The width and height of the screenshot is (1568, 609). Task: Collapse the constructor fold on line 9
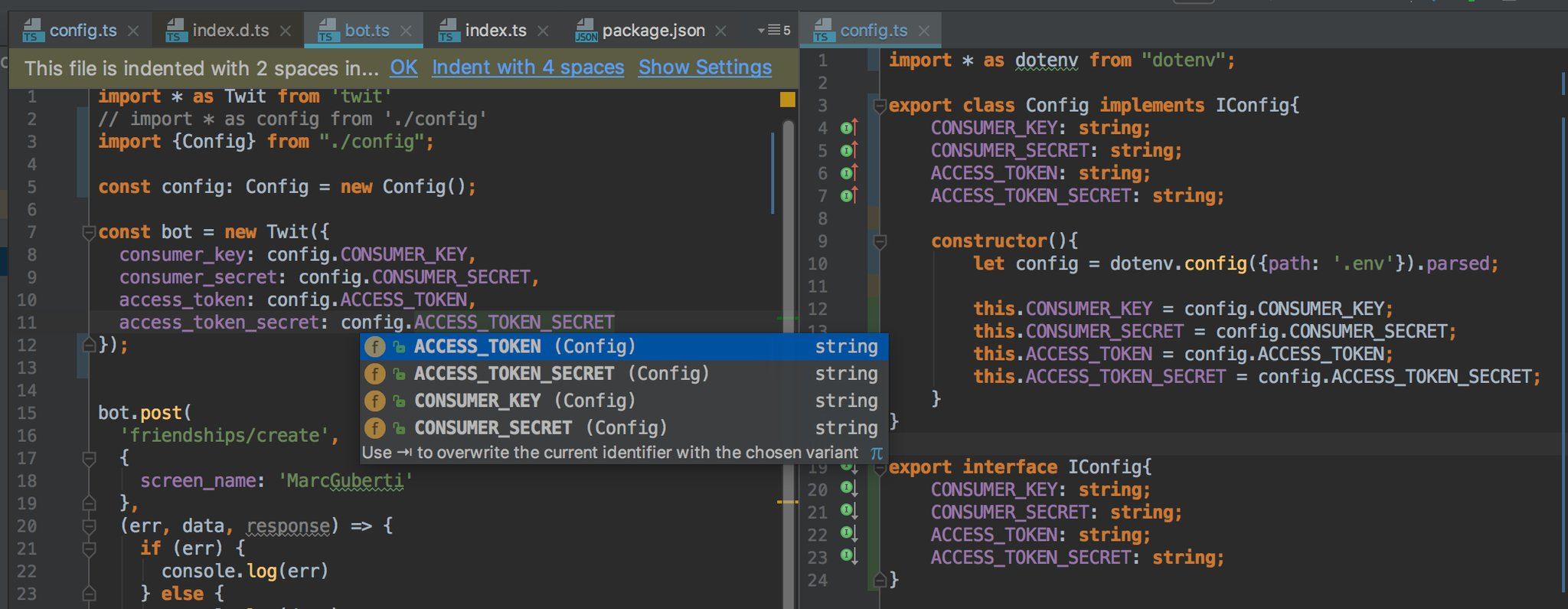point(880,242)
